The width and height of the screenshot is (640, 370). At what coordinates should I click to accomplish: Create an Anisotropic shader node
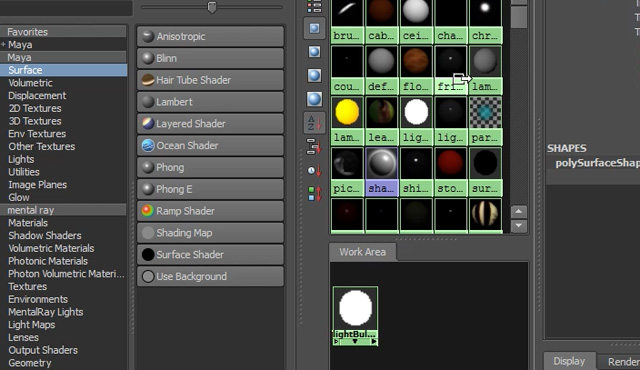[210, 36]
